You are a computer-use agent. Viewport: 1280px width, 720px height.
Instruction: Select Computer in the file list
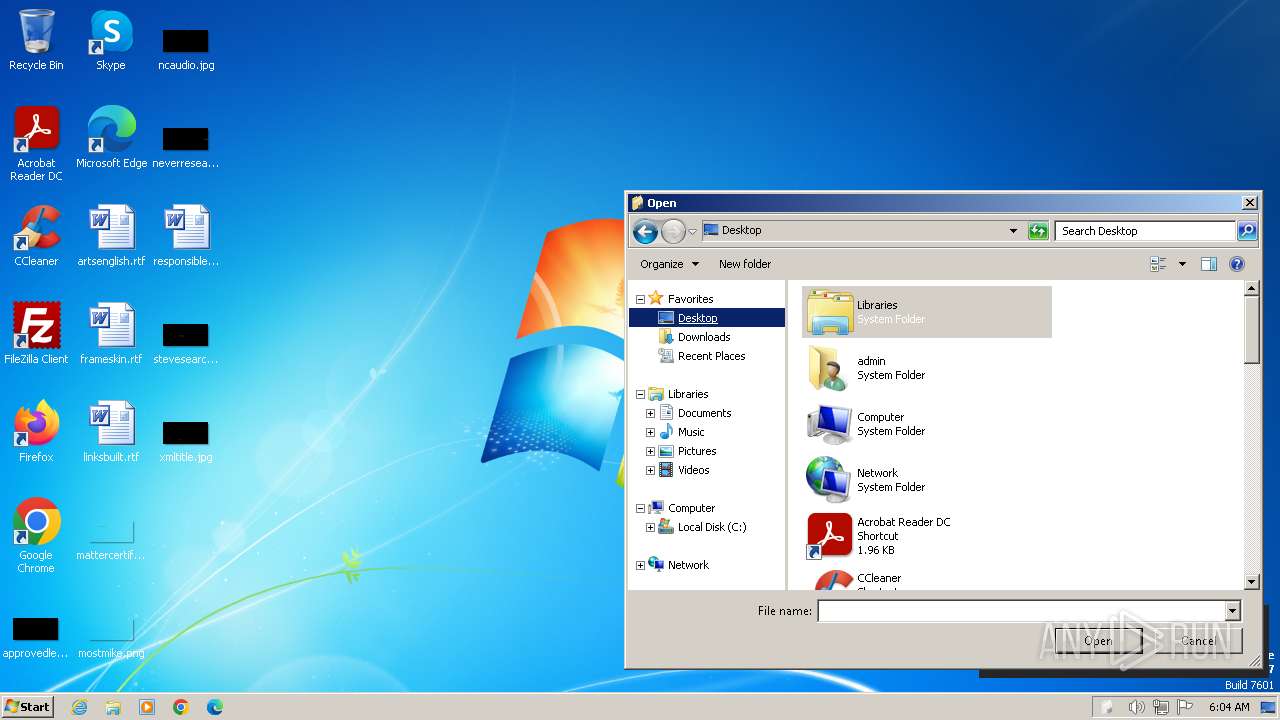(x=927, y=424)
